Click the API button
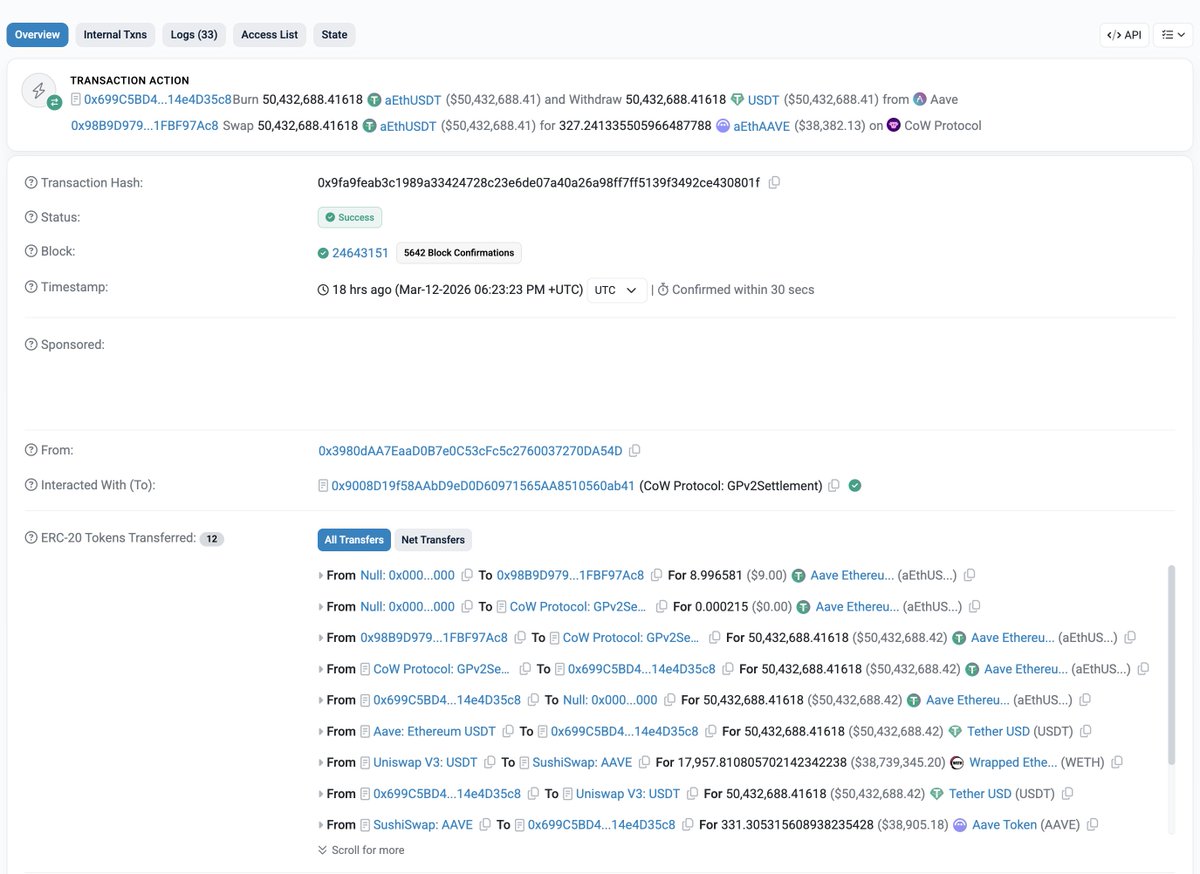 pos(1123,33)
